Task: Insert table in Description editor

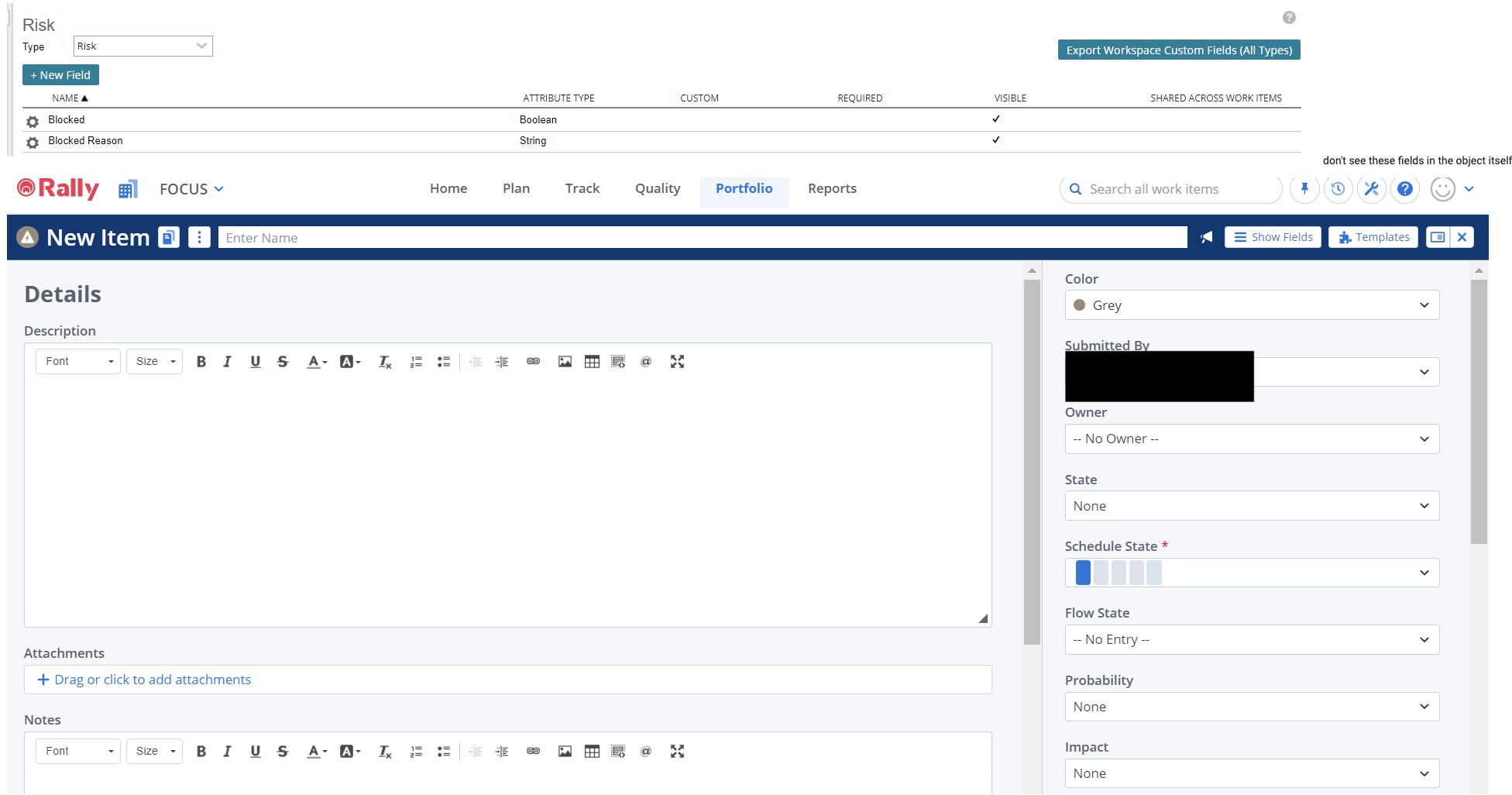Action: point(592,362)
